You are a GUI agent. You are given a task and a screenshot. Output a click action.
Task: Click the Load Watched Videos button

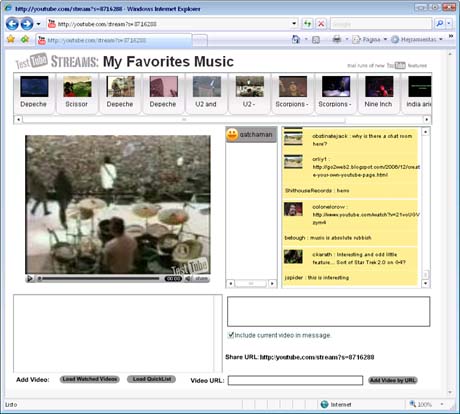pos(90,379)
